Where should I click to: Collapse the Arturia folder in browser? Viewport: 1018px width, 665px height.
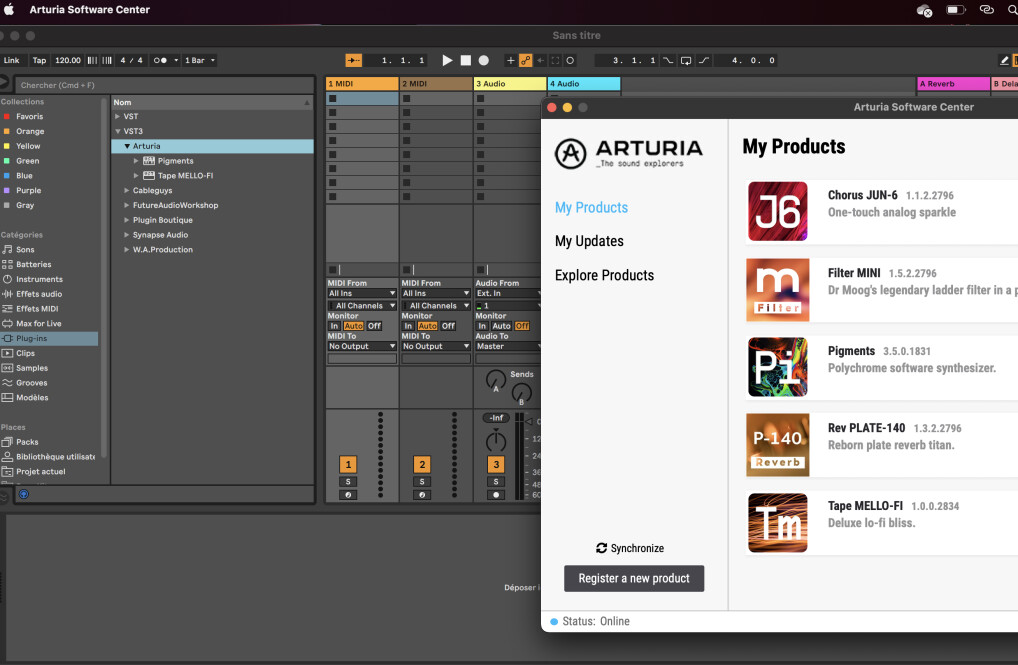tap(127, 146)
